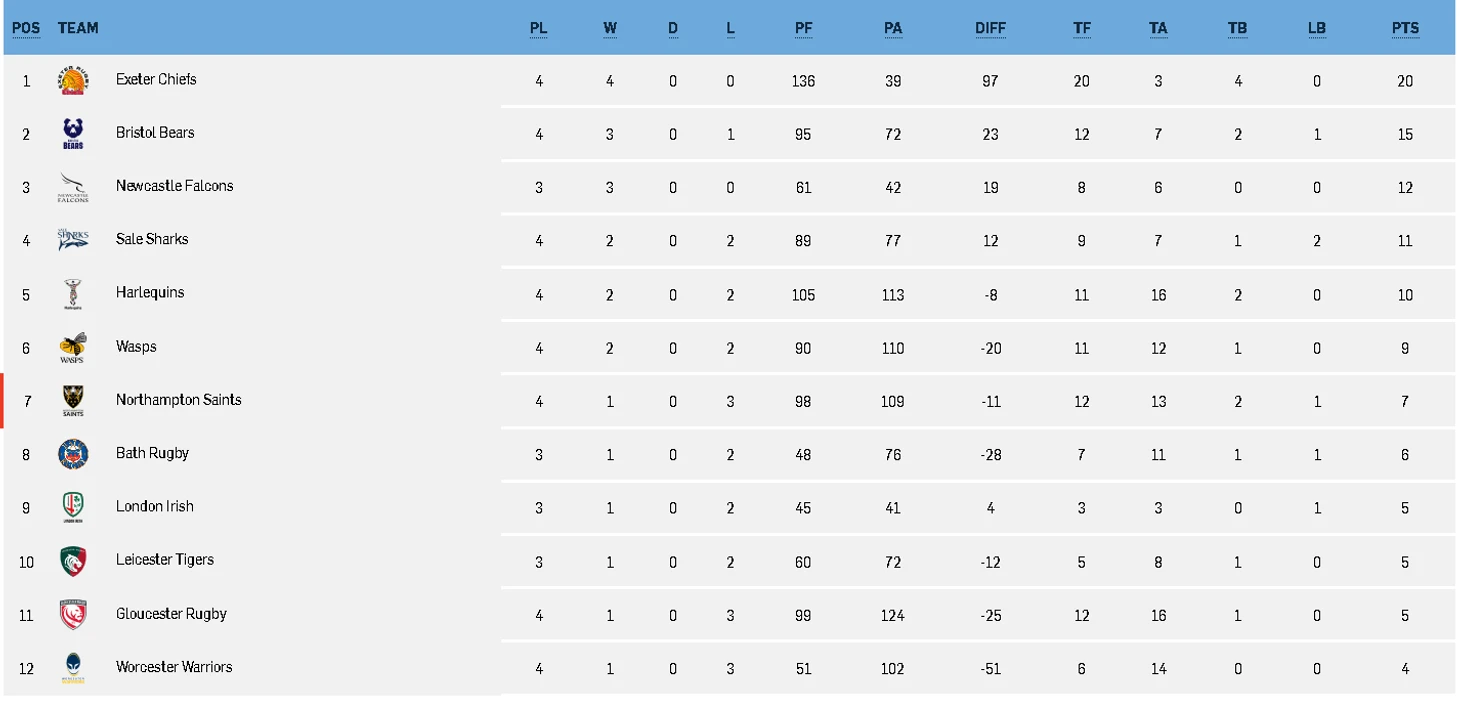The image size is (1460, 702).
Task: Click the Worcester Warriors badge
Action: tap(73, 668)
